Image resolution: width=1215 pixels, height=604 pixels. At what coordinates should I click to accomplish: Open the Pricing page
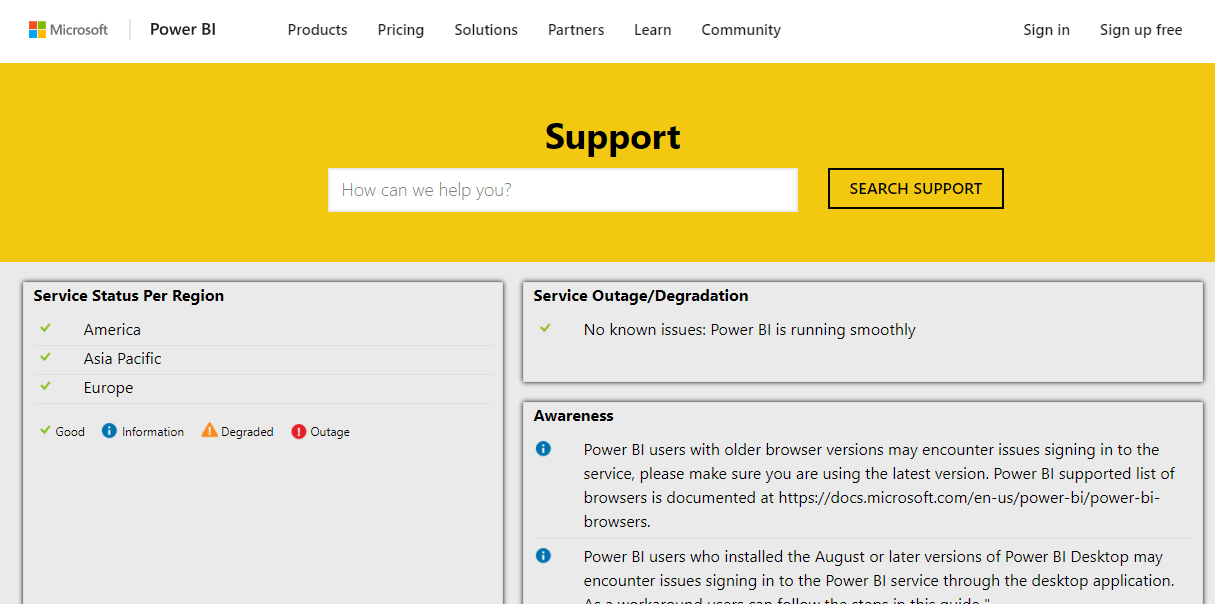[x=401, y=30]
